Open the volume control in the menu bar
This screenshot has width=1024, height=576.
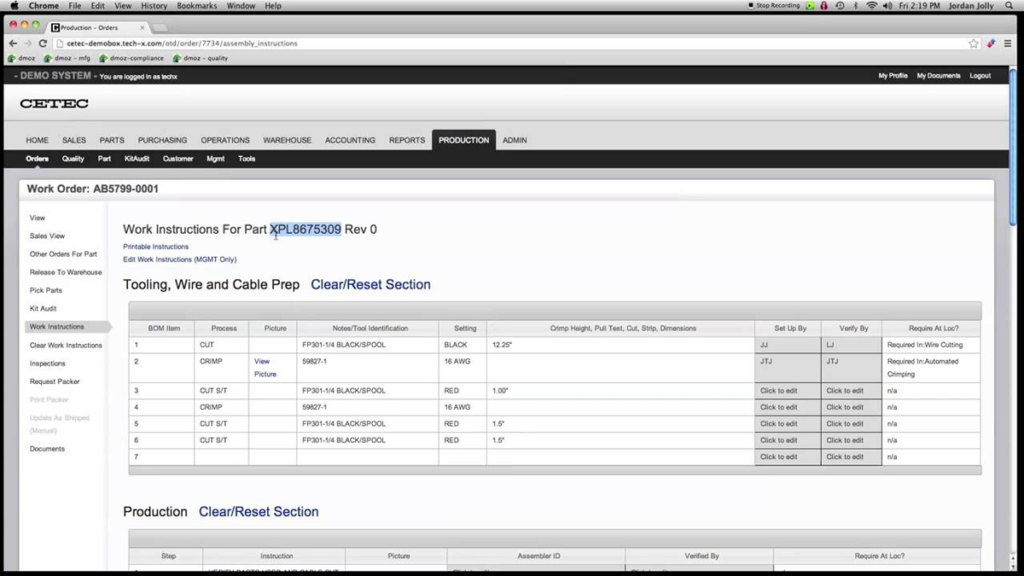click(x=887, y=5)
